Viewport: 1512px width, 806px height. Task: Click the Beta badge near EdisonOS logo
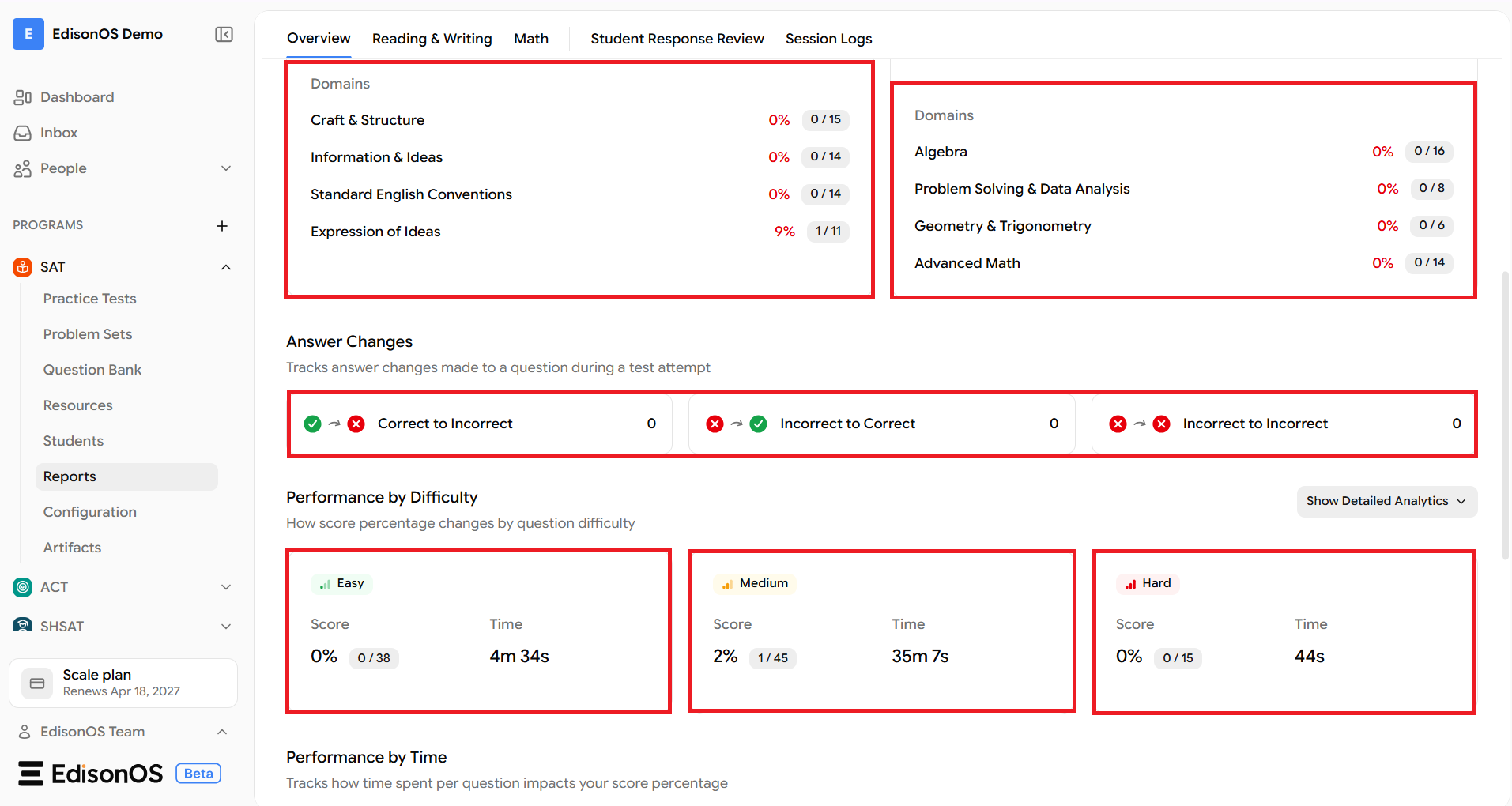pos(198,774)
